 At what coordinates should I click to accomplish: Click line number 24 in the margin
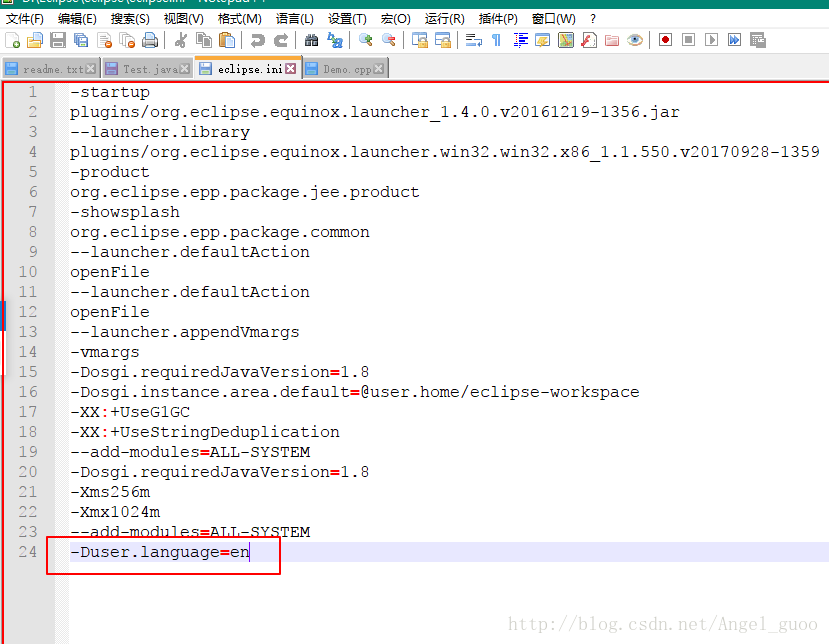coord(27,552)
